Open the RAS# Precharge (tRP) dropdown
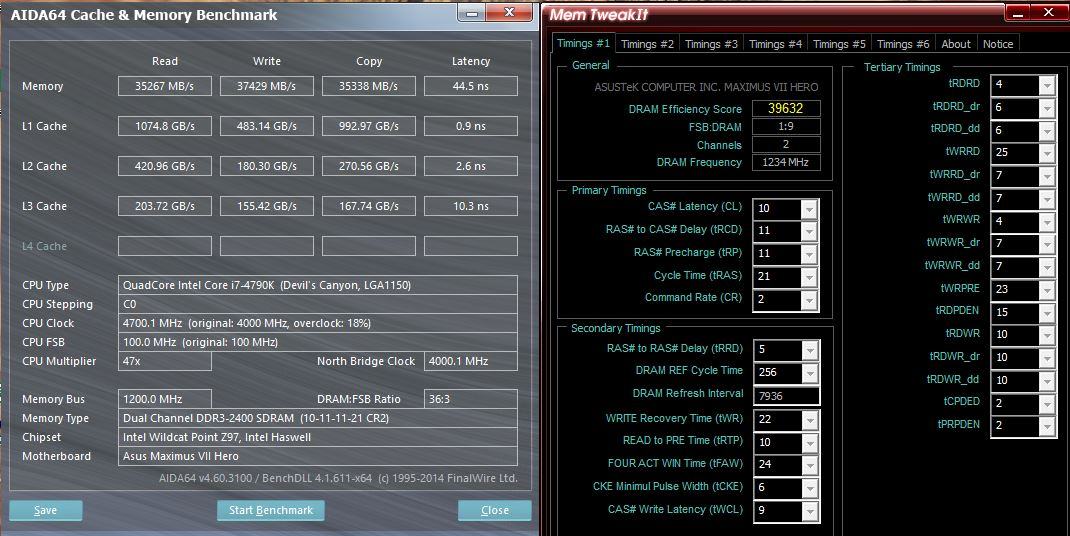Image resolution: width=1070 pixels, height=536 pixels. 809,253
